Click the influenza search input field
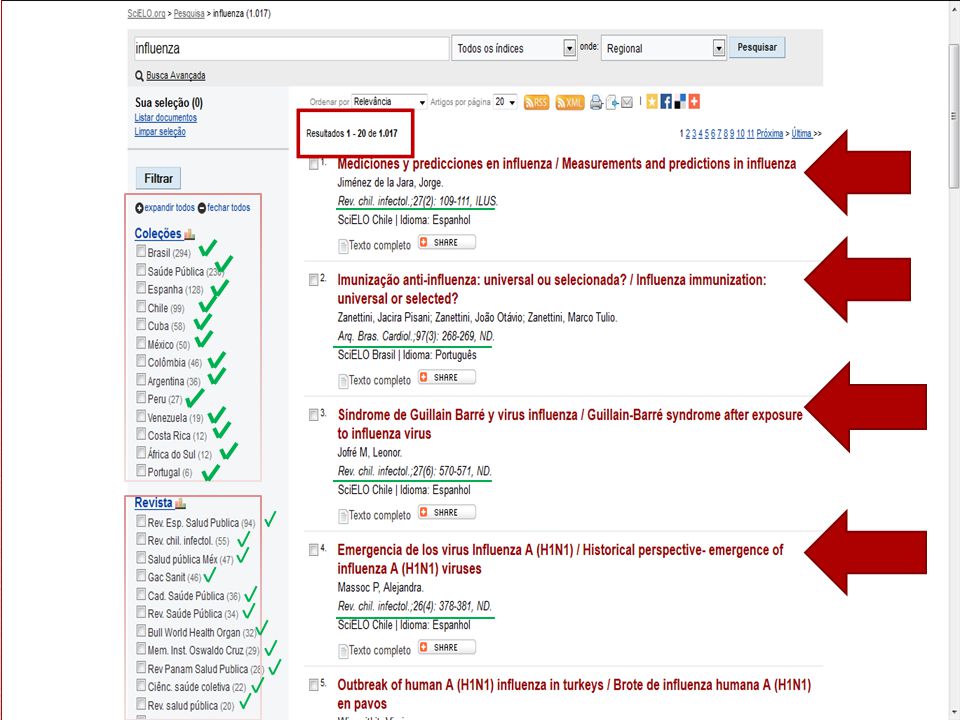The image size is (960, 720). [291, 48]
